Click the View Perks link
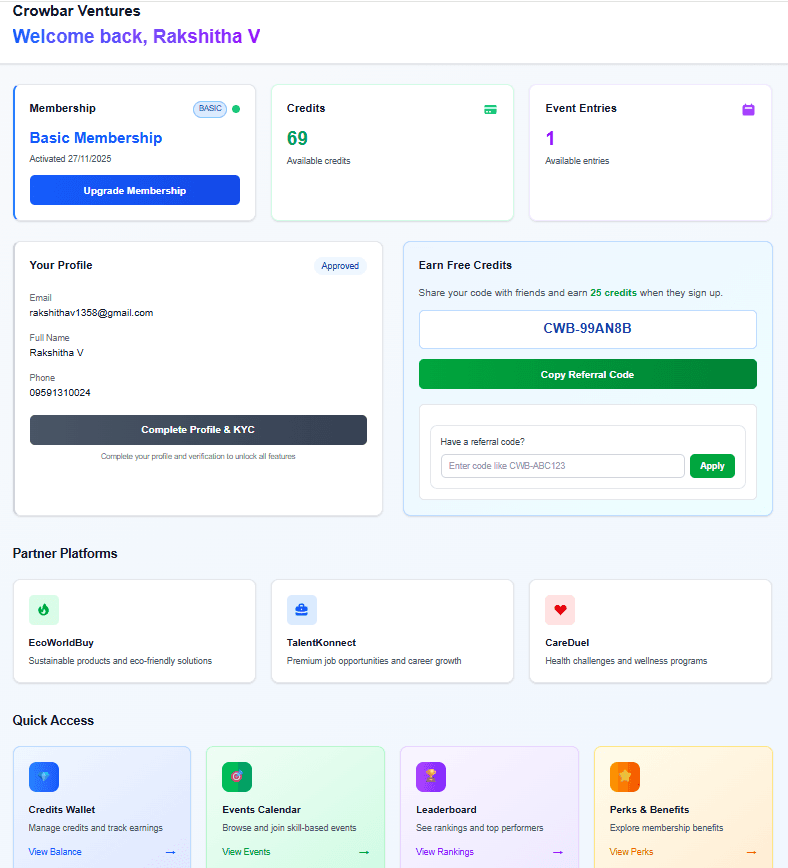This screenshot has height=868, width=788. 631,852
